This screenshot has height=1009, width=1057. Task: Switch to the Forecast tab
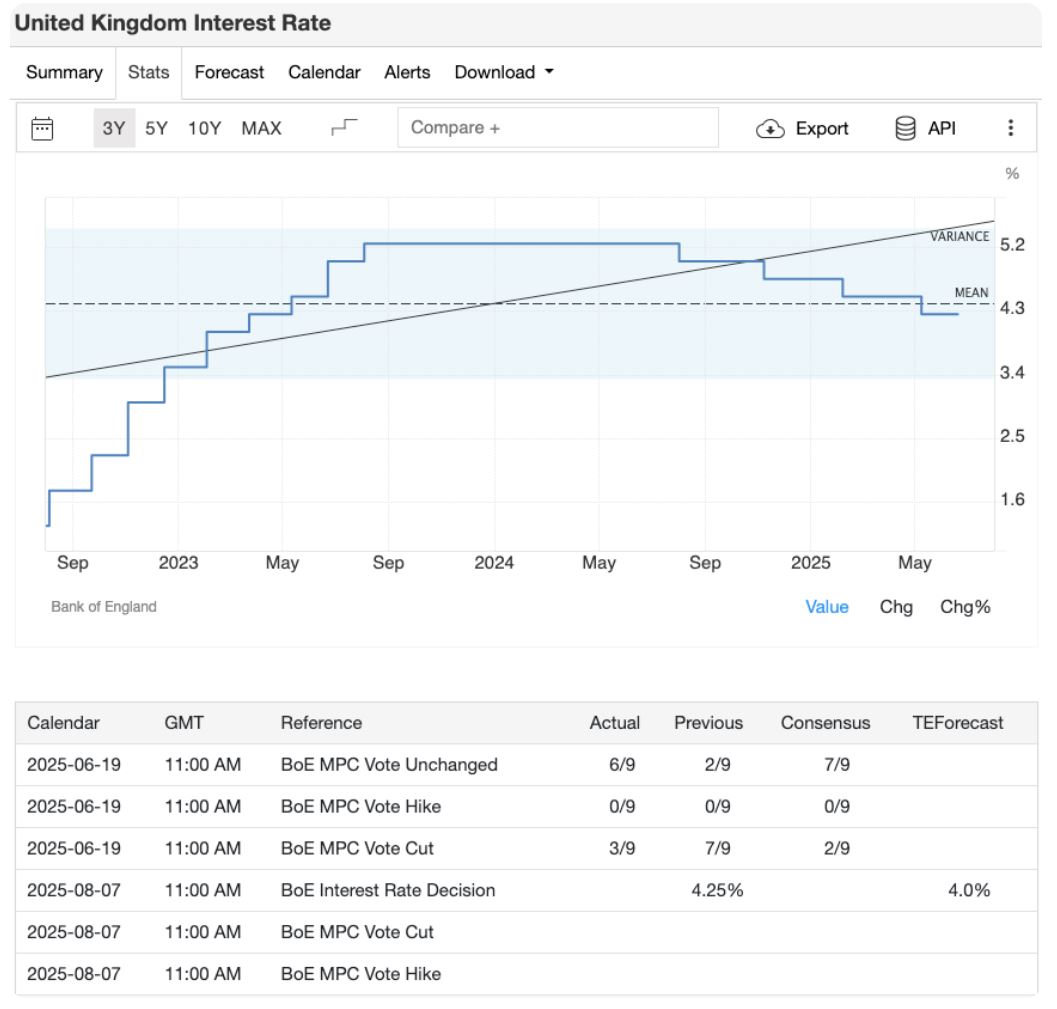[229, 72]
